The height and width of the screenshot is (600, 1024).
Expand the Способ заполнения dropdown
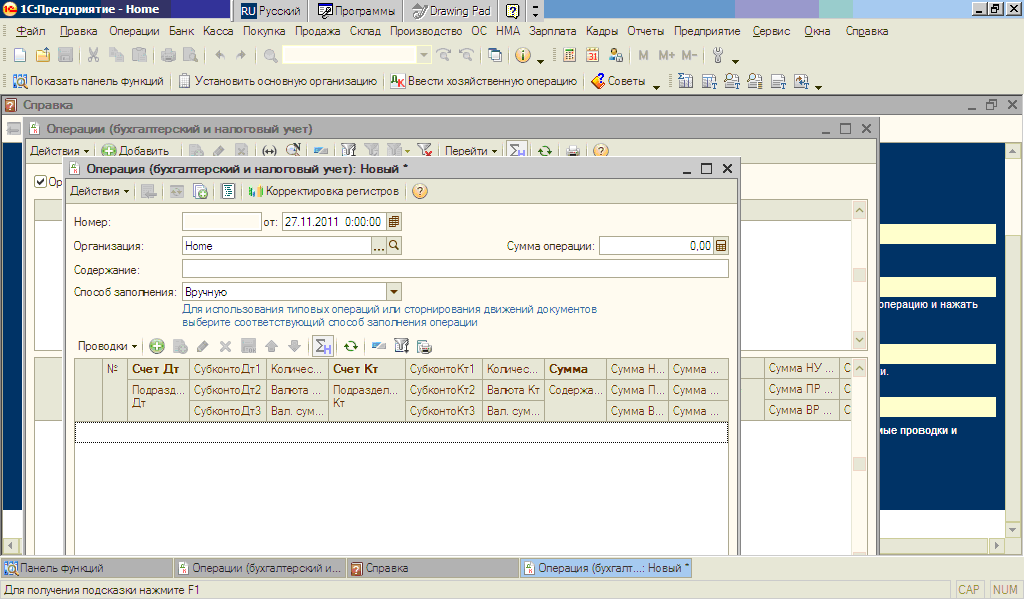[394, 292]
